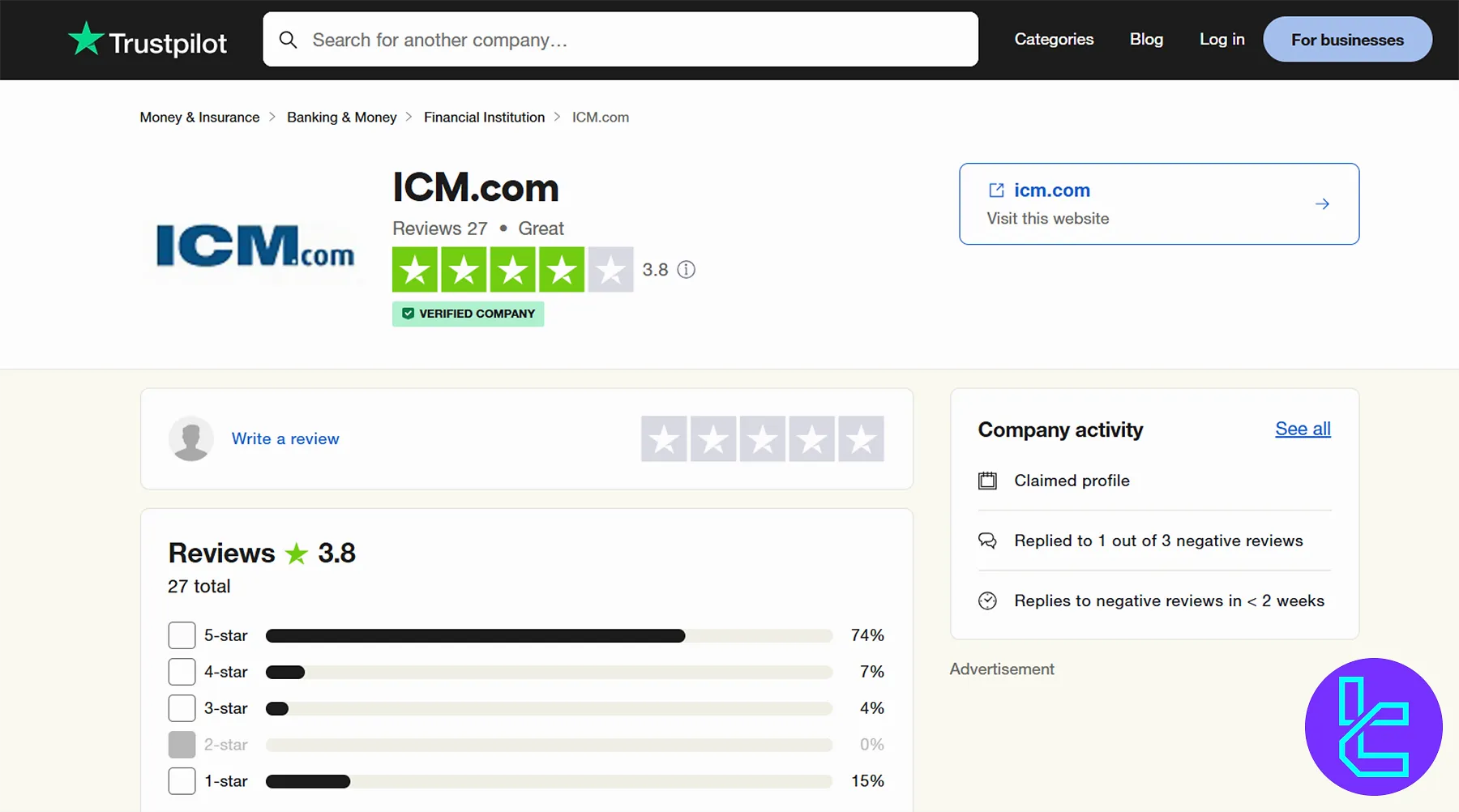Click the ICM.com breadcrumb item

tap(601, 118)
